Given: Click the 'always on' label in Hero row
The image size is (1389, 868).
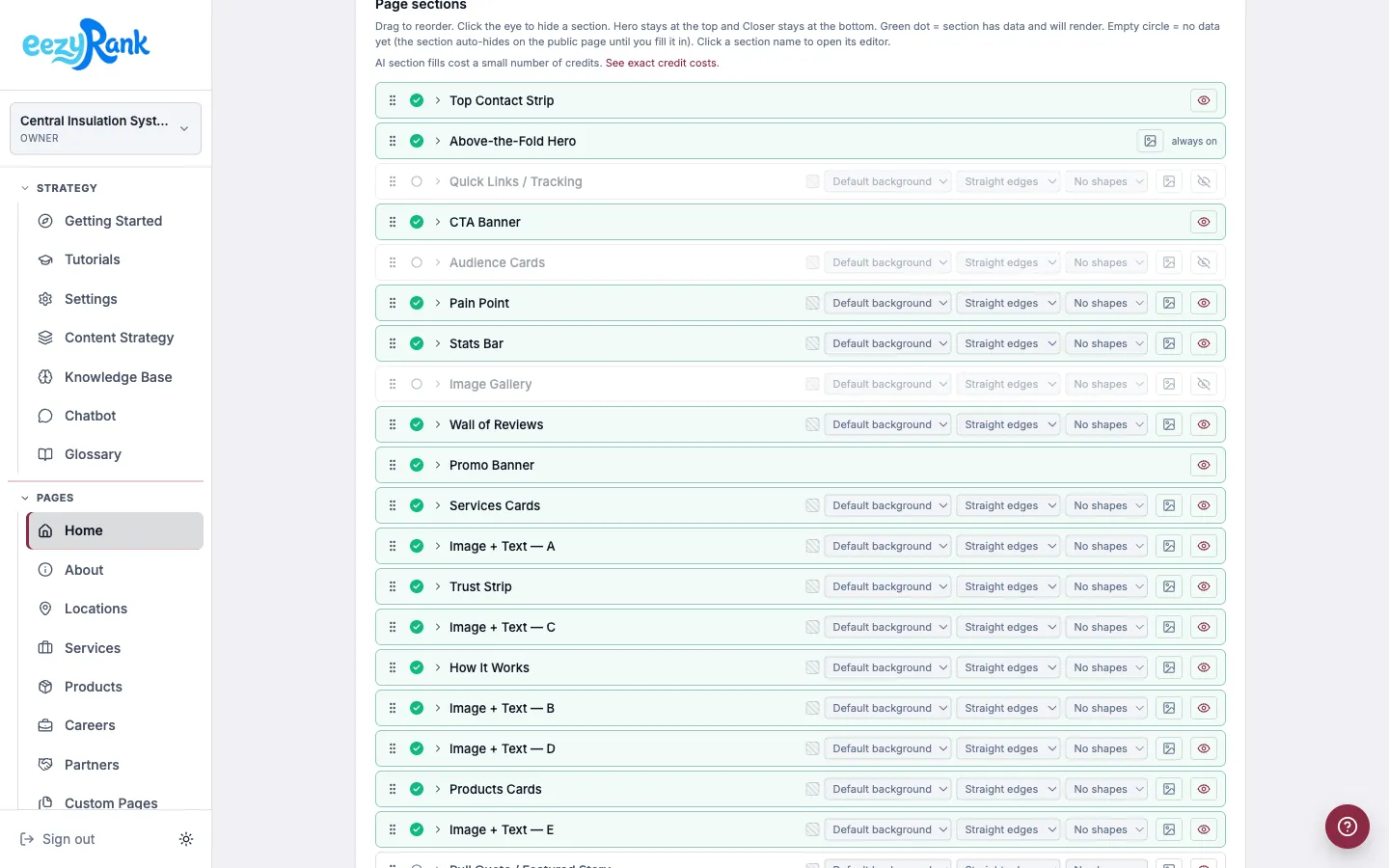Looking at the screenshot, I should tap(1194, 141).
